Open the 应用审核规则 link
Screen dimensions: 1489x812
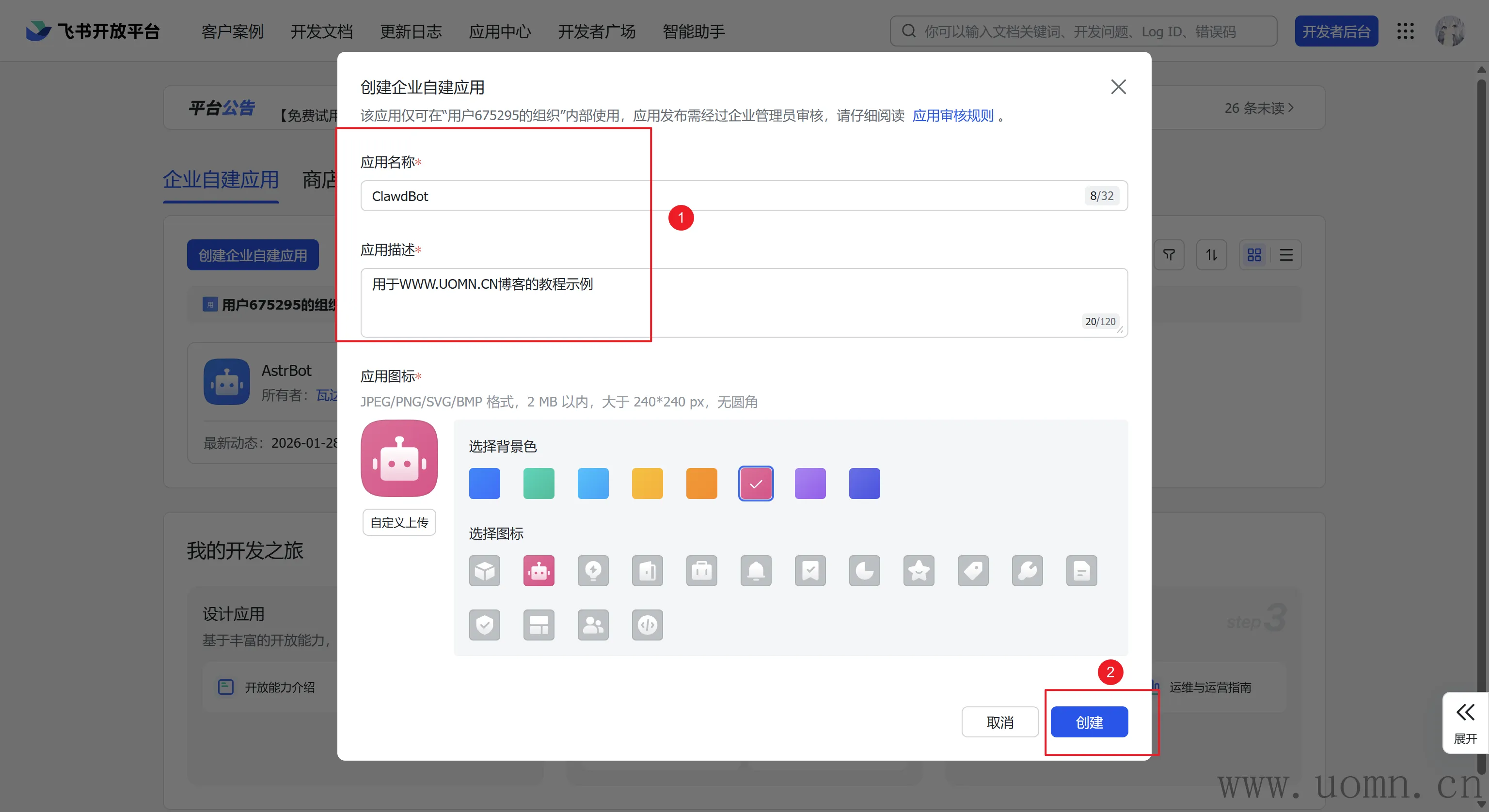tap(952, 116)
